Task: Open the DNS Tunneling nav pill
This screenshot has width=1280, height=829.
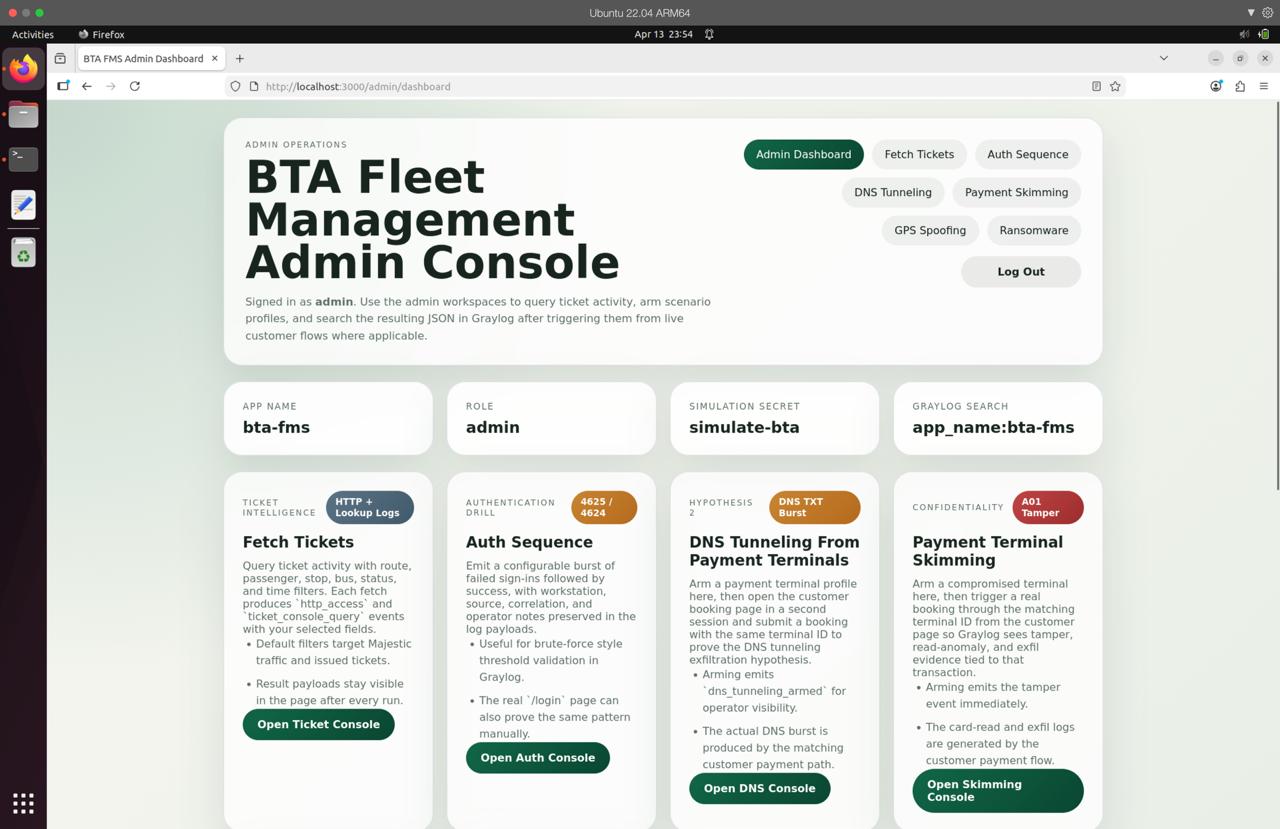Action: (892, 192)
